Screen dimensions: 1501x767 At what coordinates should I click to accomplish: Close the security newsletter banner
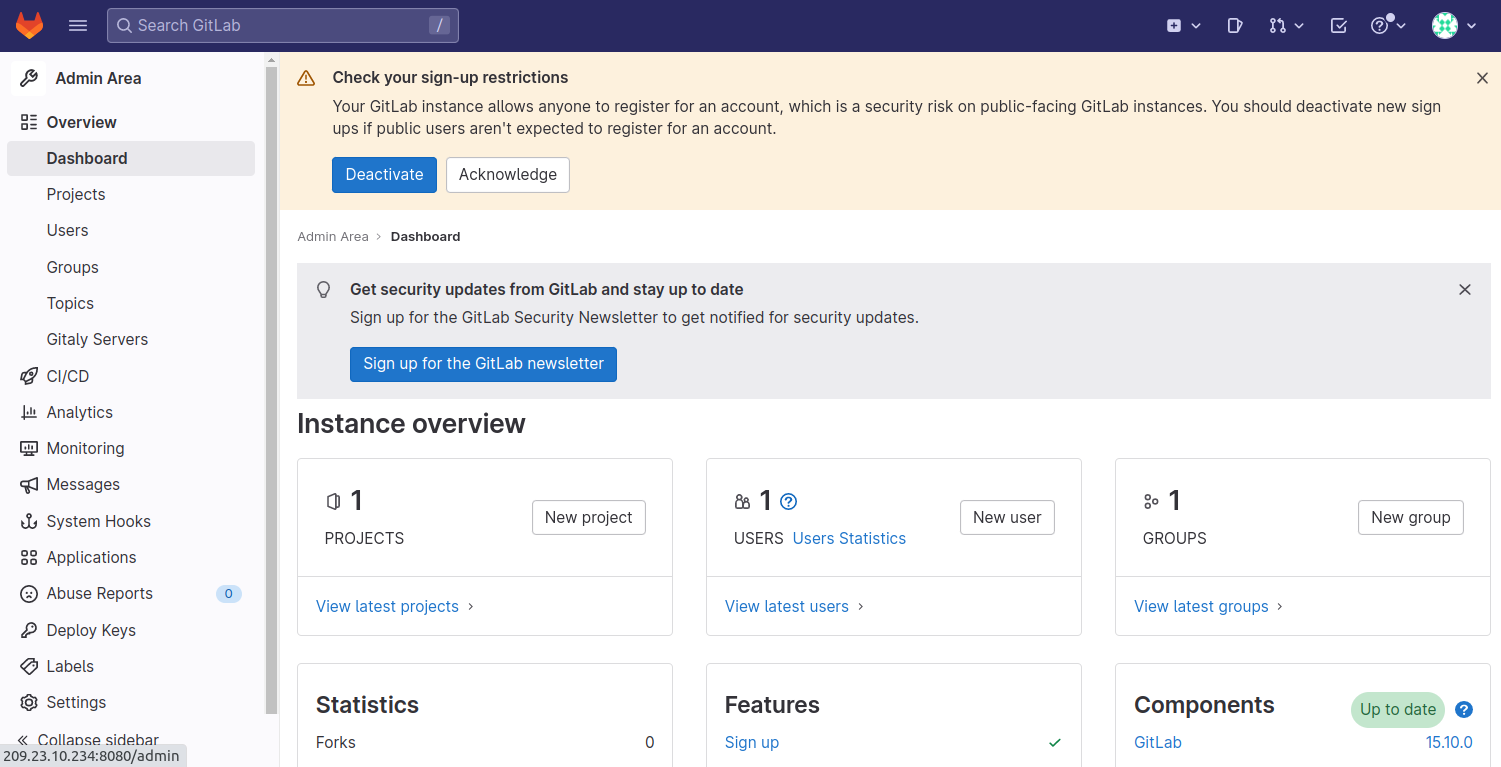coord(1465,290)
